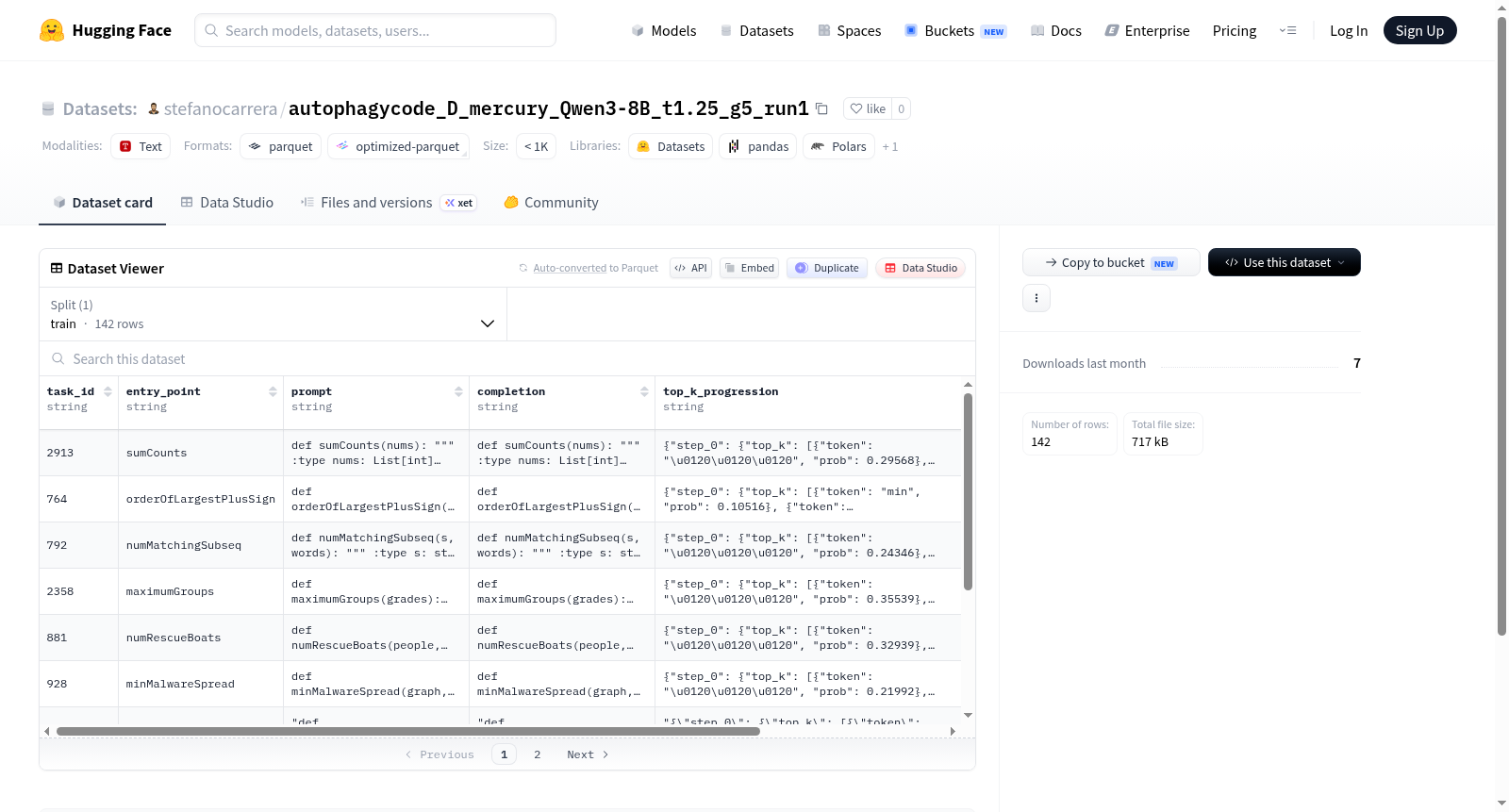Expand the Split train dropdown
This screenshot has width=1509, height=812.
273,314
